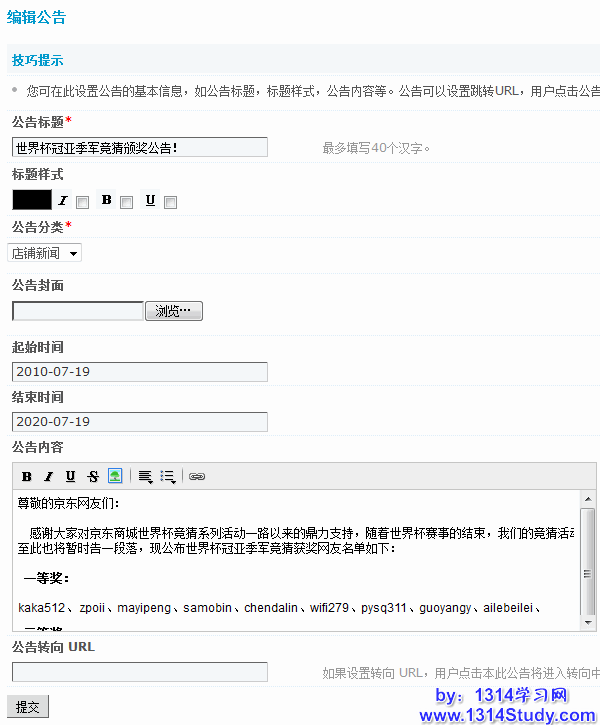Click the redirect URL input field
600x725 pixels.
coord(140,672)
